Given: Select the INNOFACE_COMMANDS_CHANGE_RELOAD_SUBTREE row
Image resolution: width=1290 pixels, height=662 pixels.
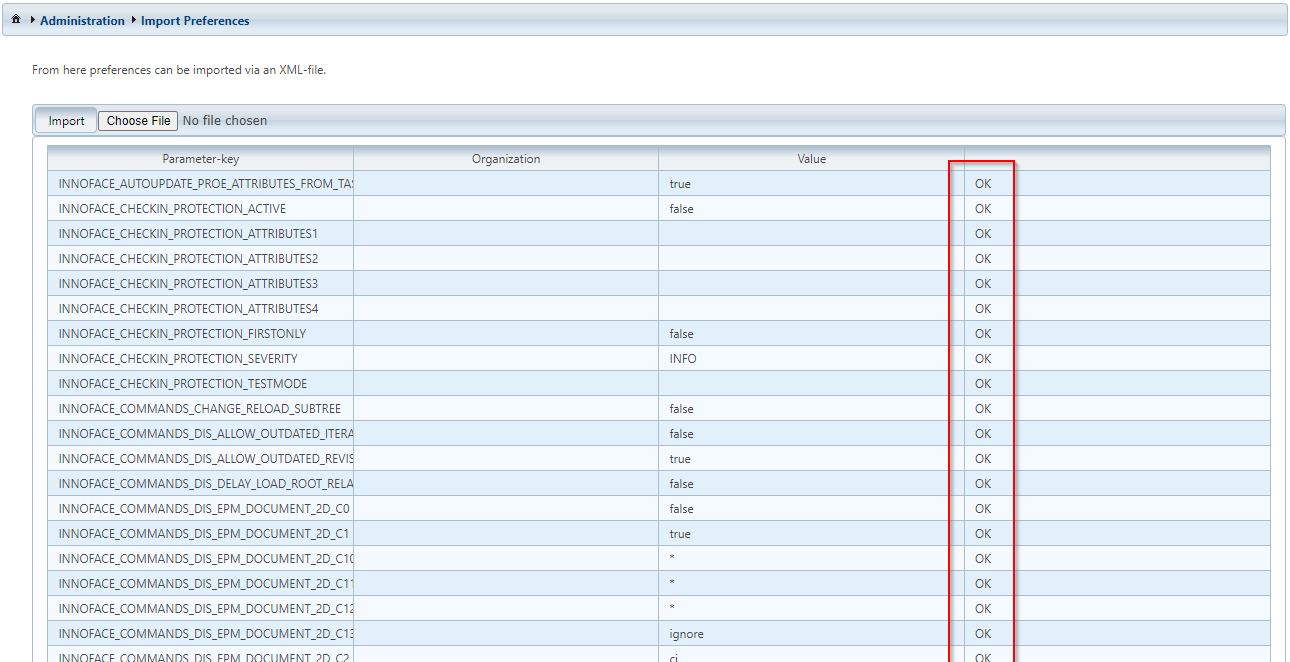Looking at the screenshot, I should (x=200, y=409).
